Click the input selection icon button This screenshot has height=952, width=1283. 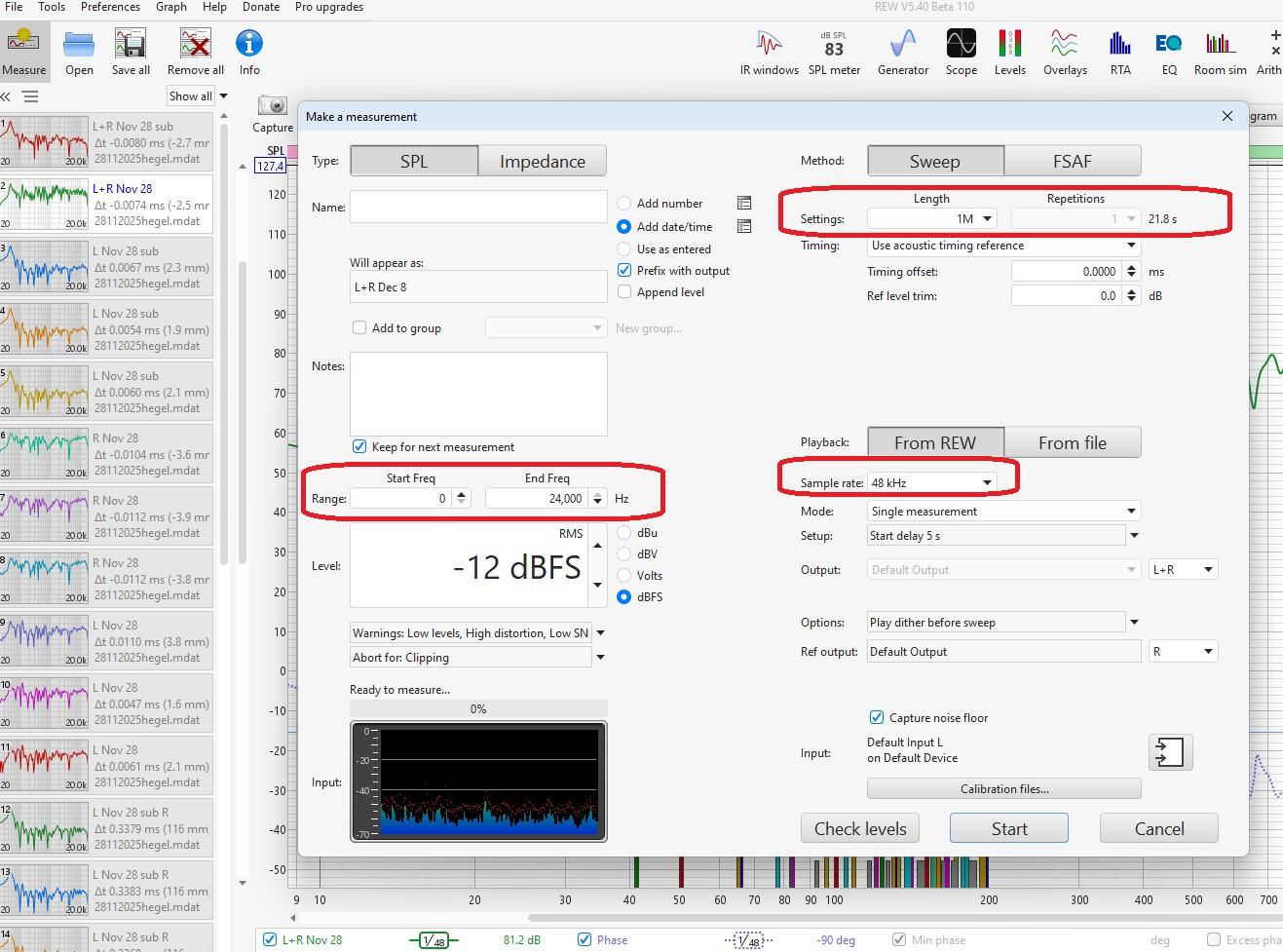(x=1169, y=752)
